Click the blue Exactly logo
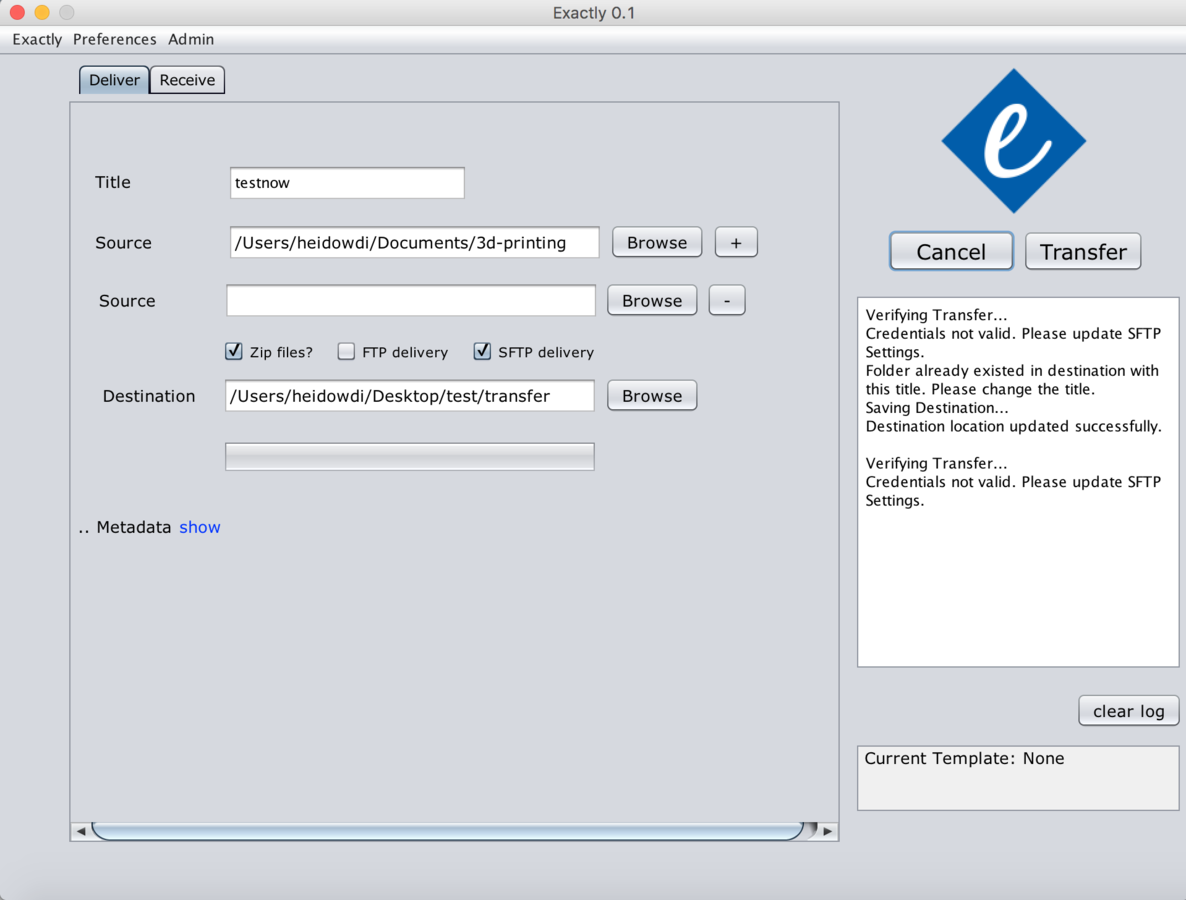The height and width of the screenshot is (900, 1186). [x=1014, y=141]
